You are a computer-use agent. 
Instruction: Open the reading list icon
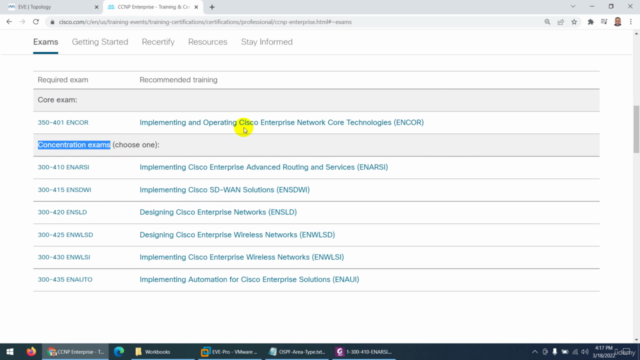point(604,22)
